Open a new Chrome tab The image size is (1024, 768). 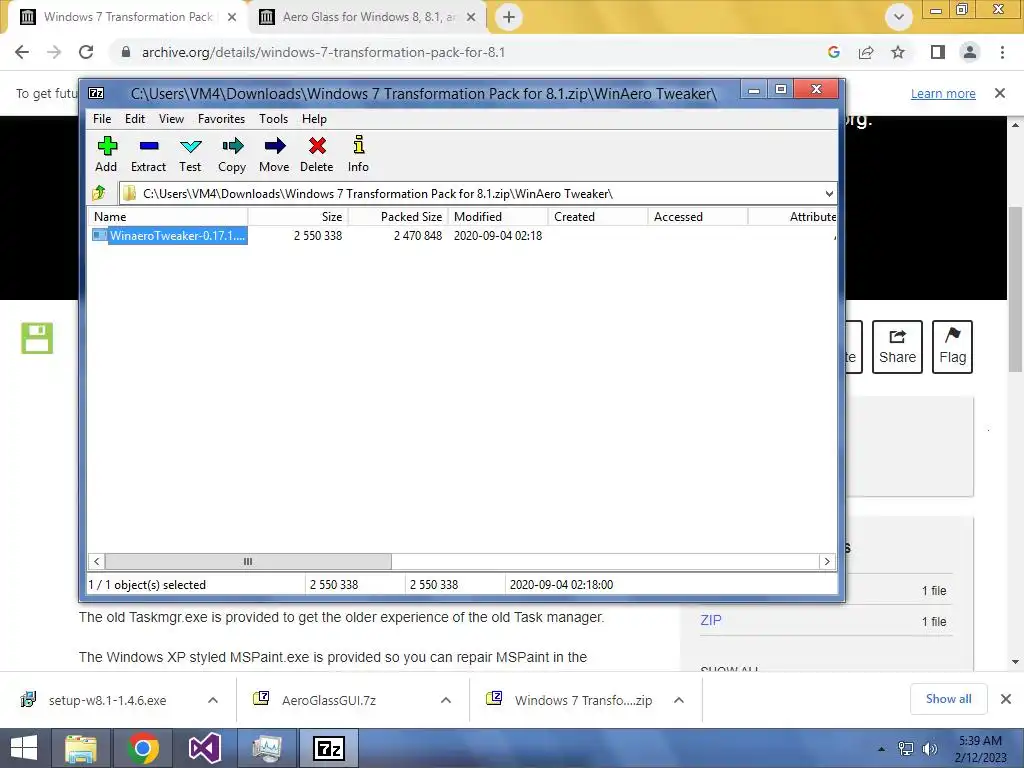coord(509,18)
